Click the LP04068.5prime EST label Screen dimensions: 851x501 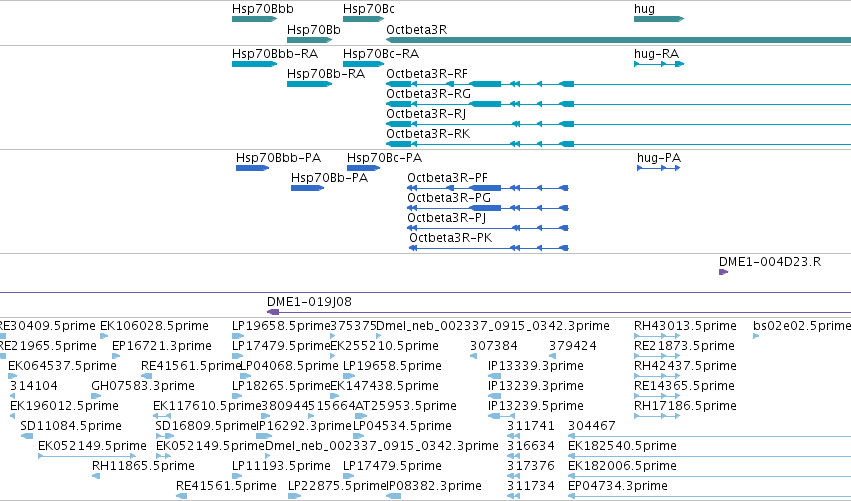coord(289,366)
